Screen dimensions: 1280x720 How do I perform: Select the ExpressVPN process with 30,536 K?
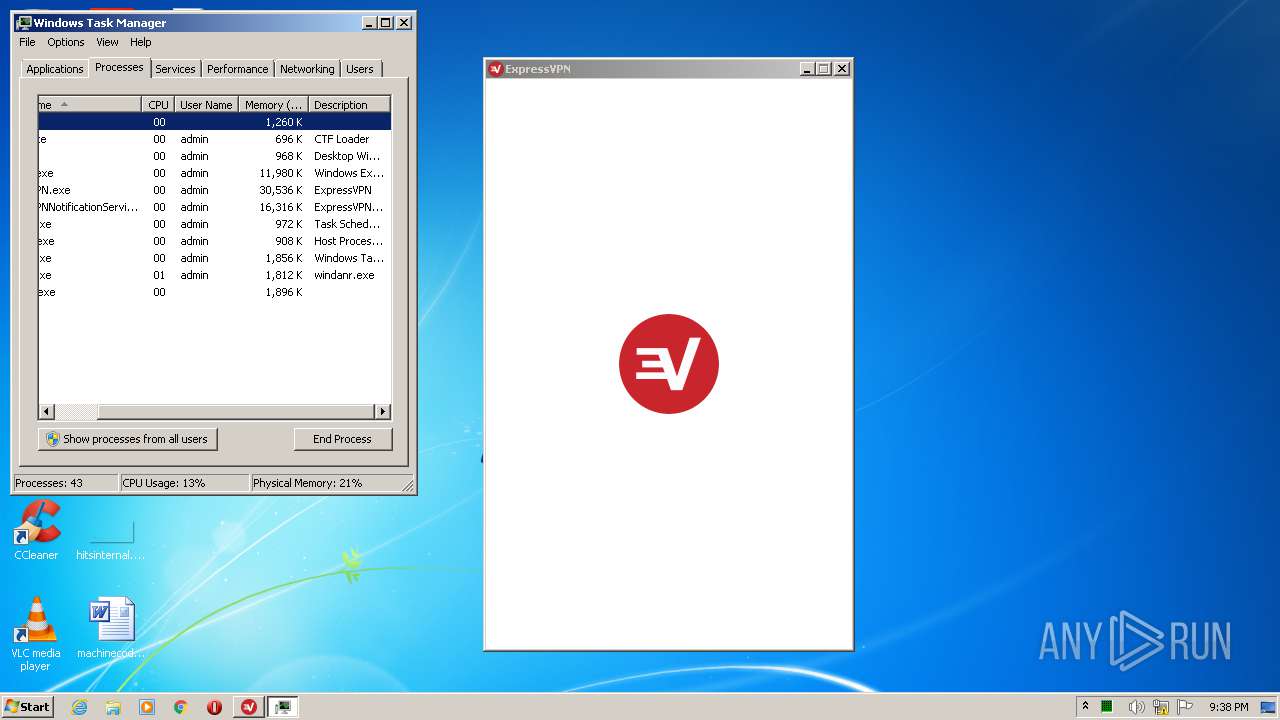click(214, 190)
